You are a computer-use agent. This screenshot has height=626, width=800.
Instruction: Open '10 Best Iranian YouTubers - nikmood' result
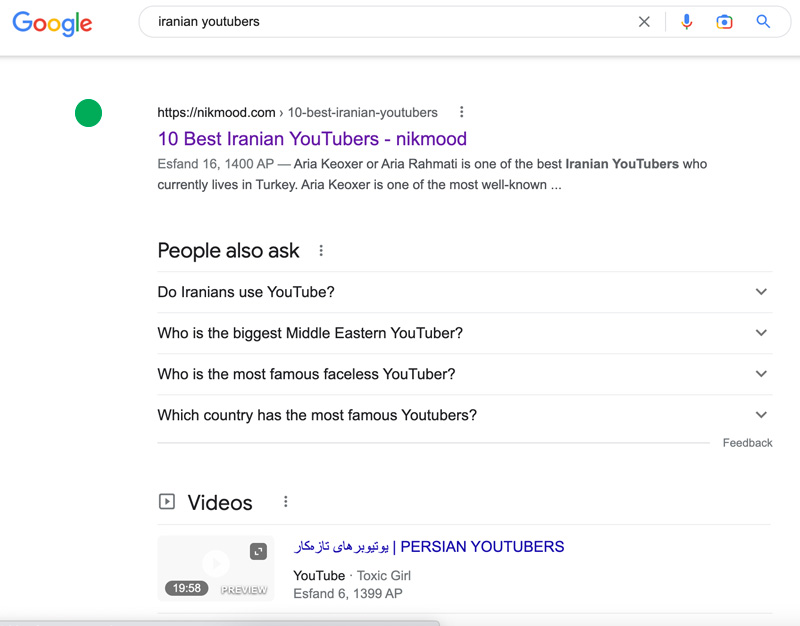click(312, 139)
